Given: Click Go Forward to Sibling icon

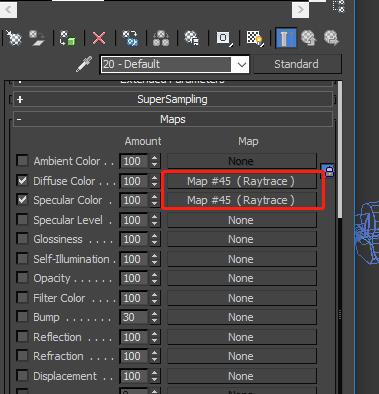Looking at the screenshot, I should point(331,38).
